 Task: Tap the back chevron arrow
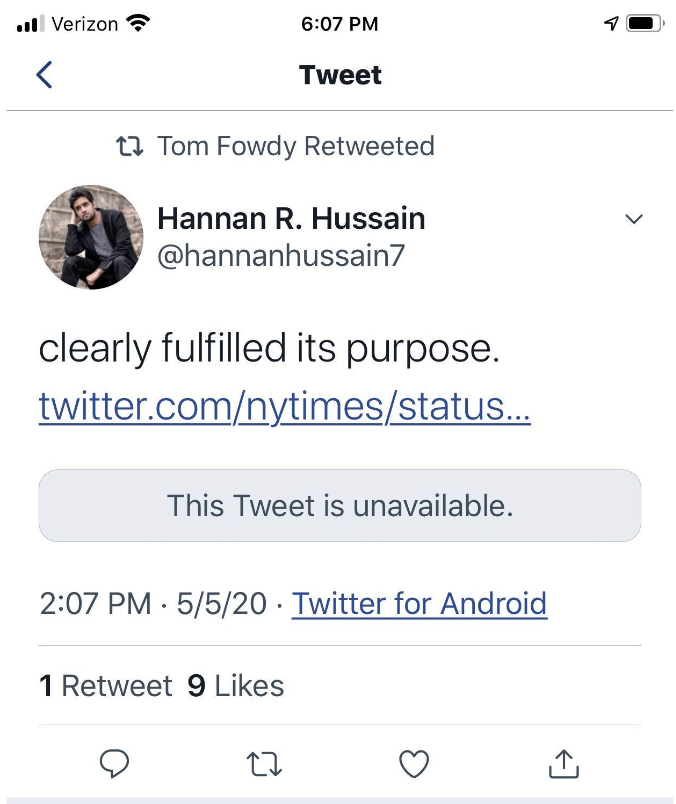(44, 75)
